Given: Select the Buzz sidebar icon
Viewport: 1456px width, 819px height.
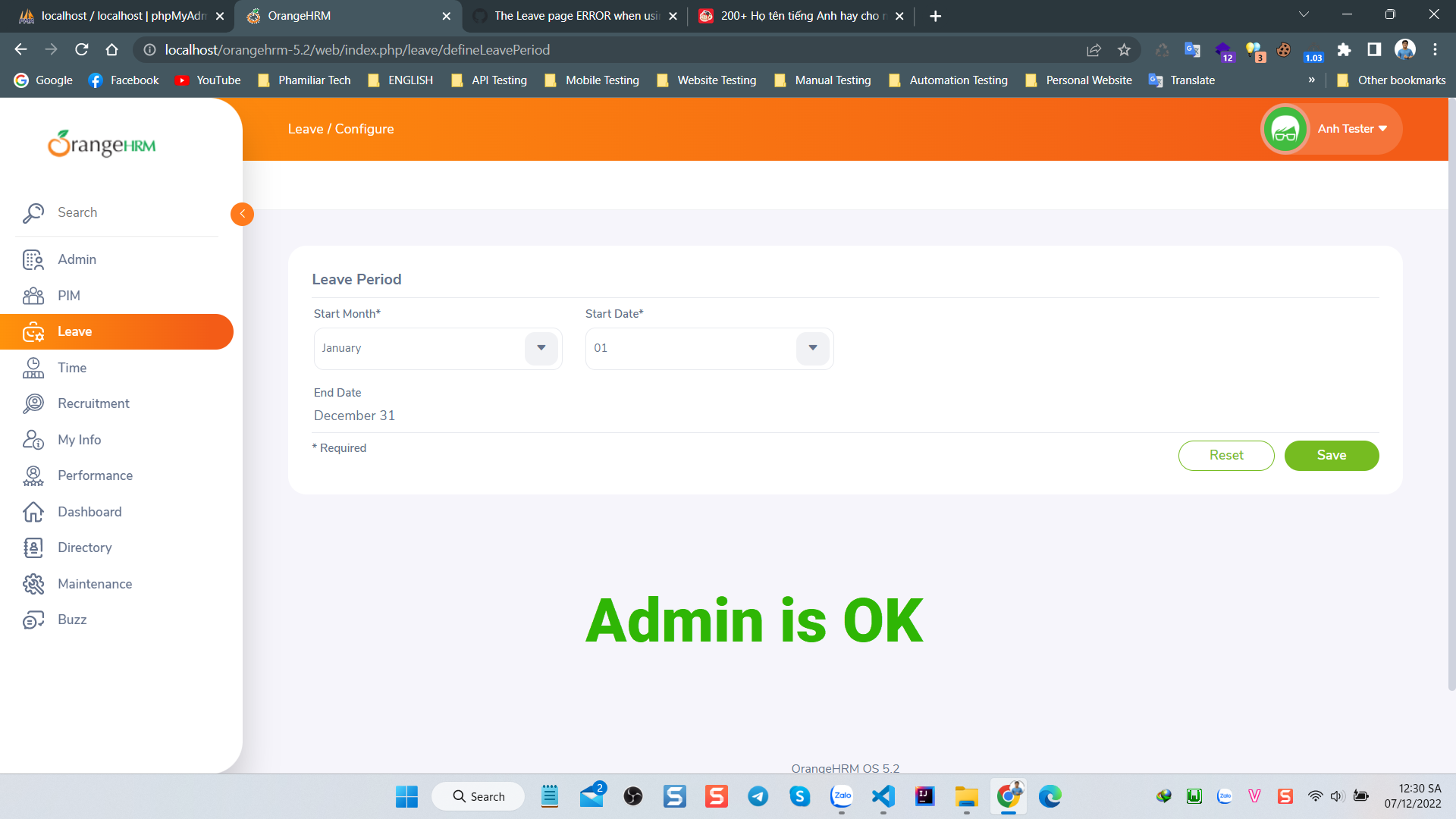Looking at the screenshot, I should pyautogui.click(x=33, y=620).
